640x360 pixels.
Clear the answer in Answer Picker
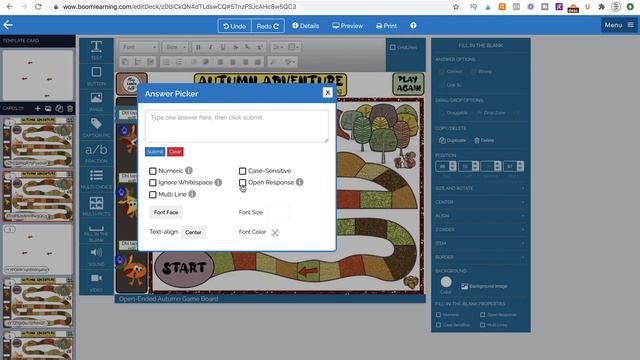click(175, 152)
